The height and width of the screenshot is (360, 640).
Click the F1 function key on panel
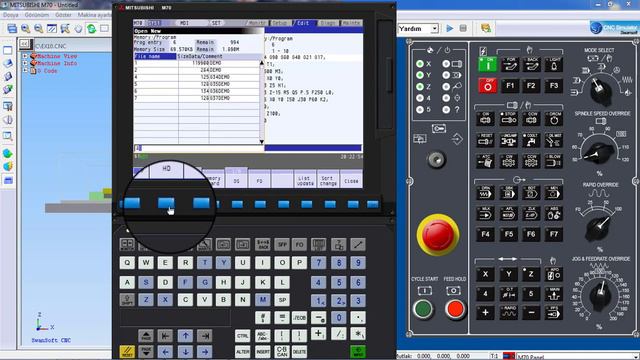(x=510, y=86)
